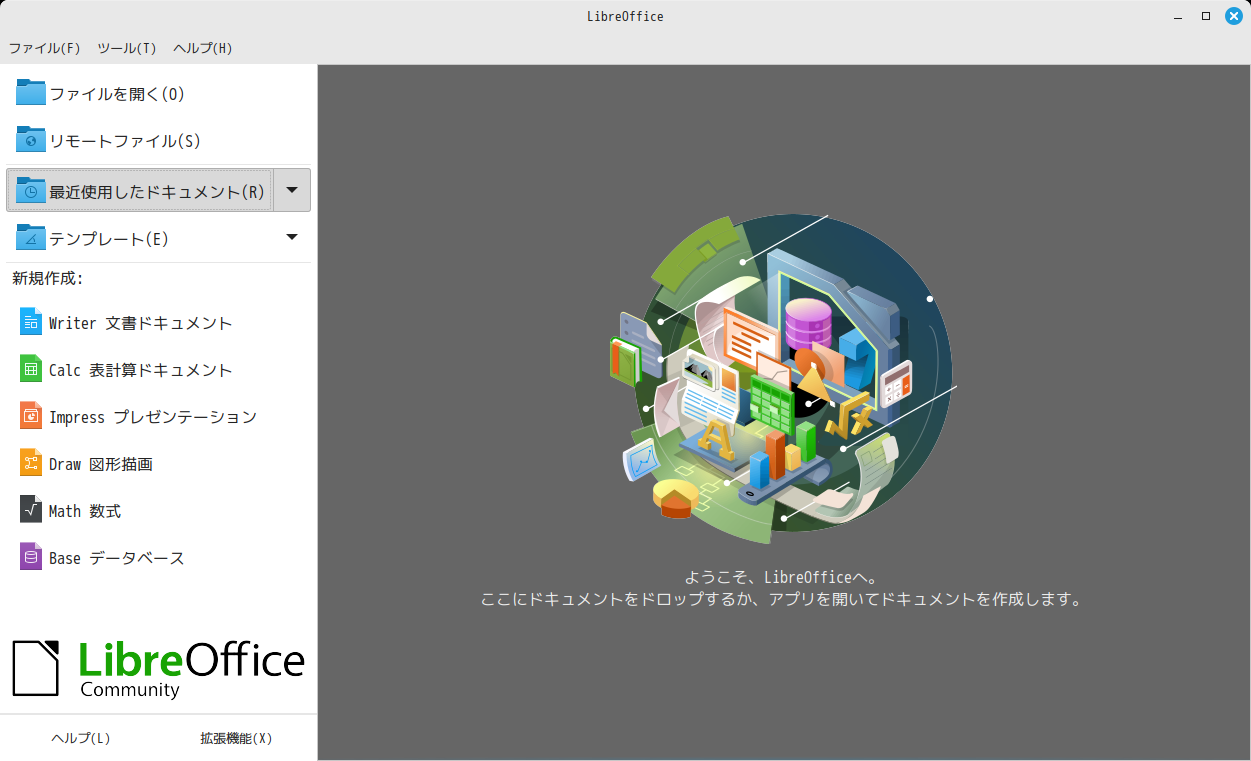Expand 最近使用したドキュメント dropdown arrow
The height and width of the screenshot is (761, 1251).
pos(292,190)
